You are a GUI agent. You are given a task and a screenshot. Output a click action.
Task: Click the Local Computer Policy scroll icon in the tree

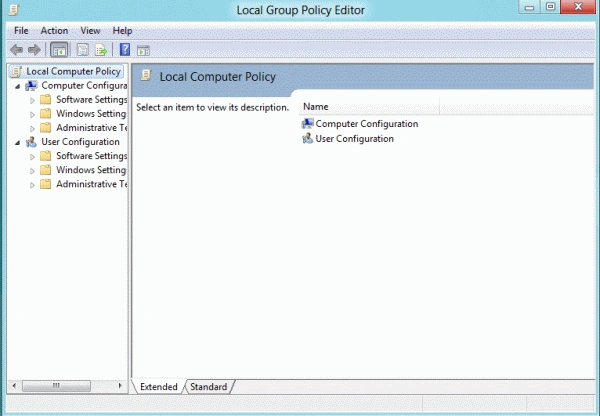pos(16,72)
